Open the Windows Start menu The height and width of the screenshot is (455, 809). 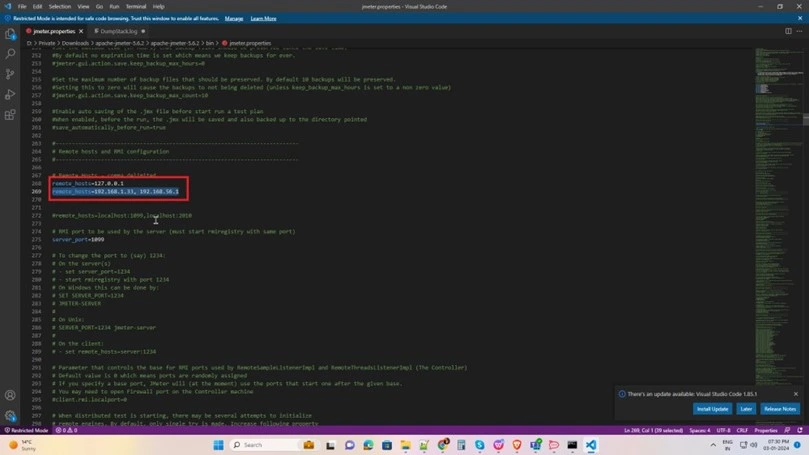218,445
